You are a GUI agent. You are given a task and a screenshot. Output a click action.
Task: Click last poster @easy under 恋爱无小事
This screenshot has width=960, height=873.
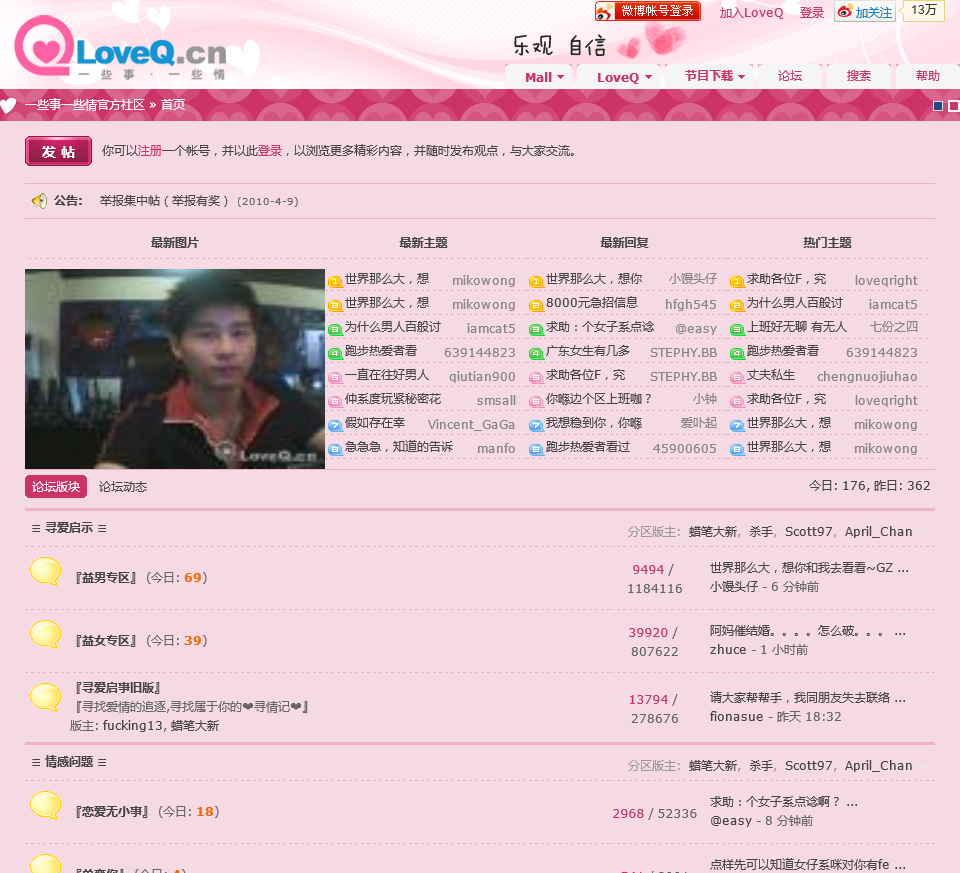[x=730, y=820]
